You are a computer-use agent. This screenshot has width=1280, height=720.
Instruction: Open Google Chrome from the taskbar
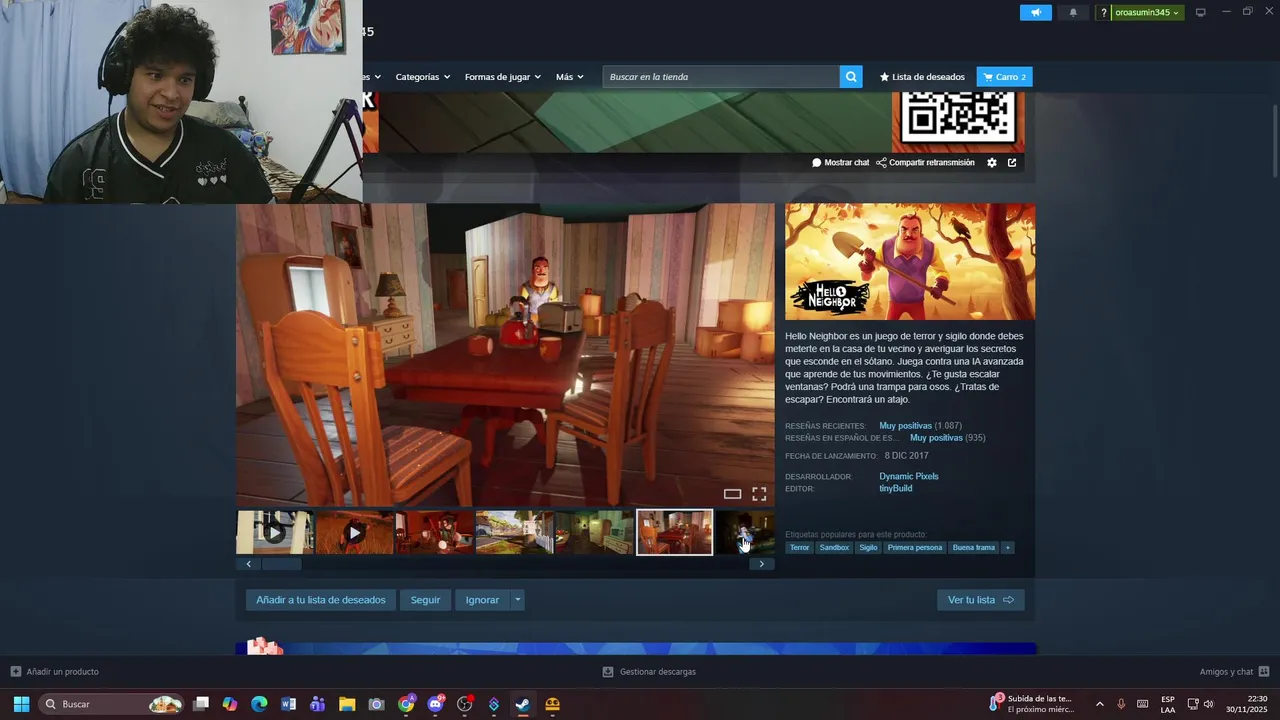406,704
